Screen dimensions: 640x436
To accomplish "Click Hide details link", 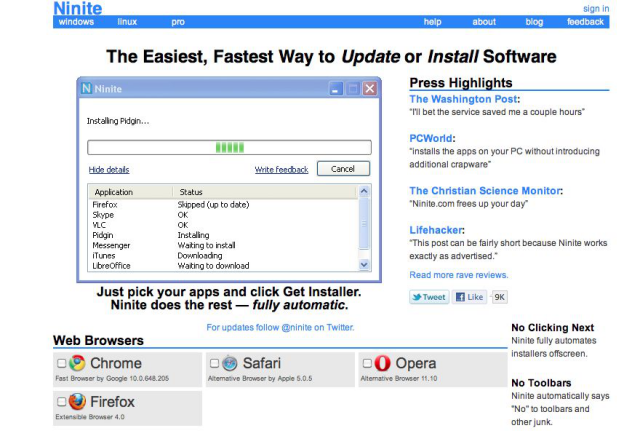I will [109, 170].
